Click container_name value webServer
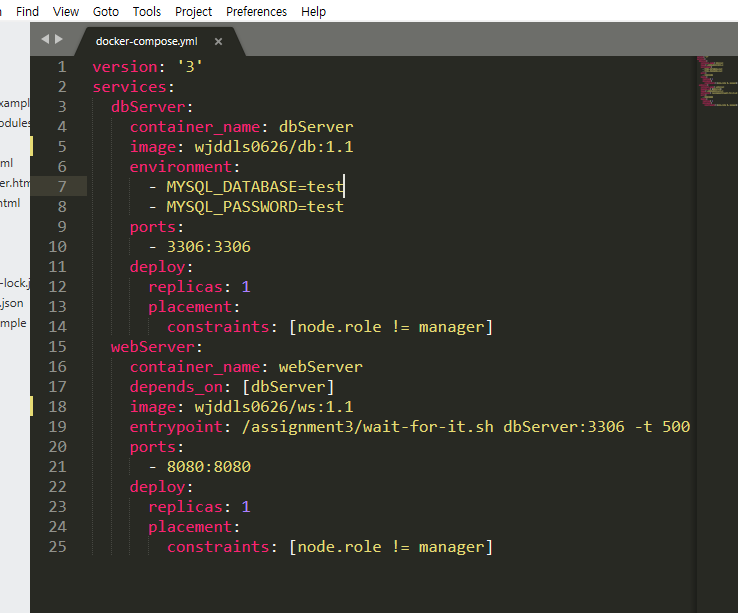The image size is (738, 613). (x=321, y=367)
